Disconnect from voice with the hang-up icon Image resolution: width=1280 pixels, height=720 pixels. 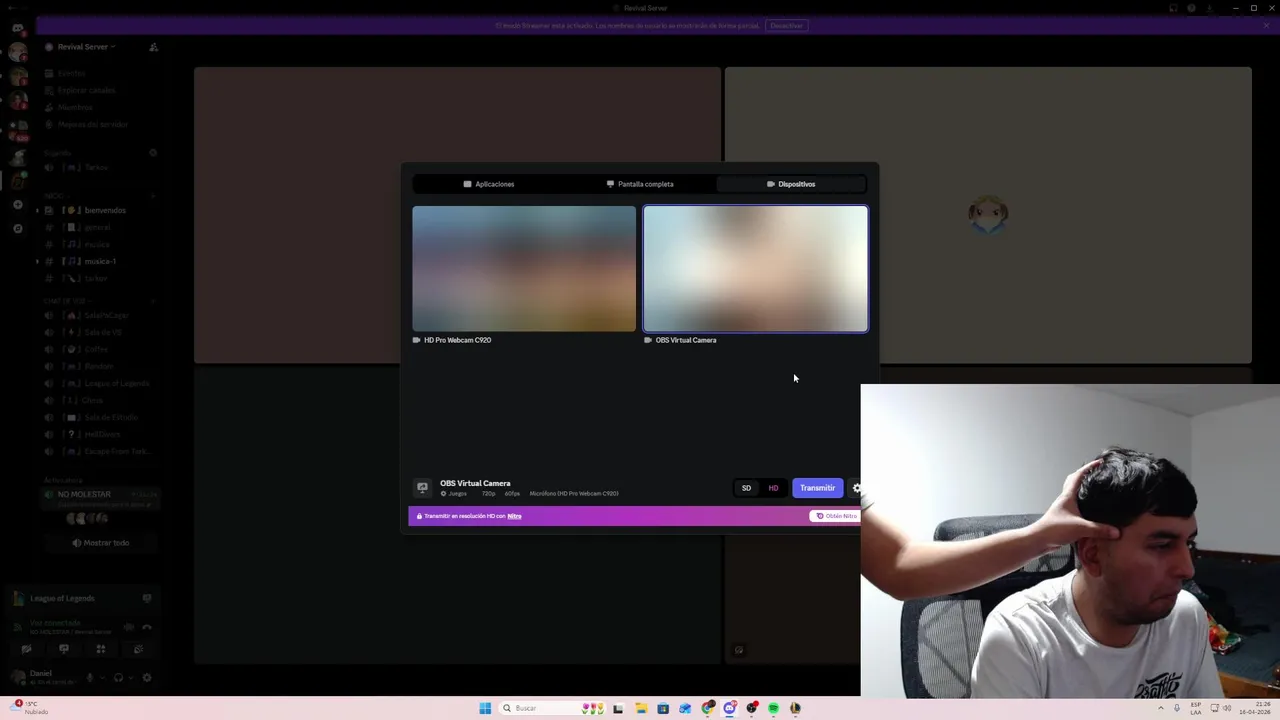(x=147, y=627)
